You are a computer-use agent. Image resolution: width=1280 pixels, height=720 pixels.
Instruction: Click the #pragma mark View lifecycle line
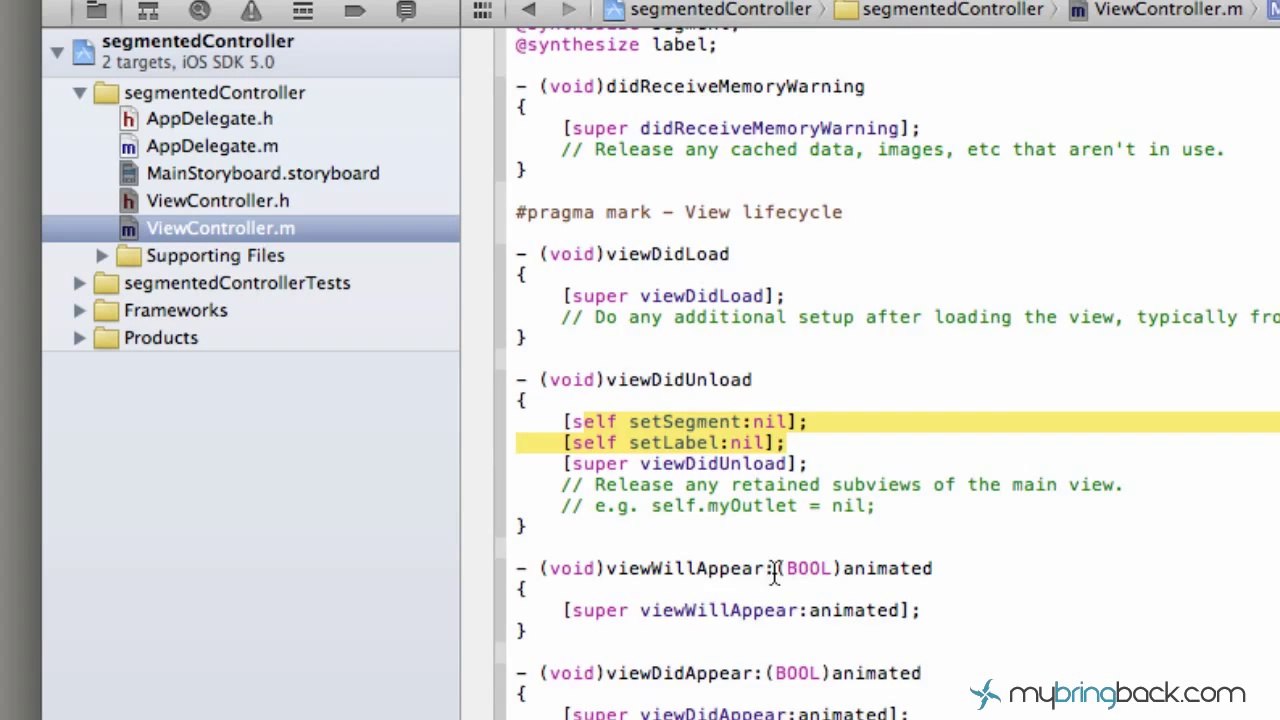point(679,213)
